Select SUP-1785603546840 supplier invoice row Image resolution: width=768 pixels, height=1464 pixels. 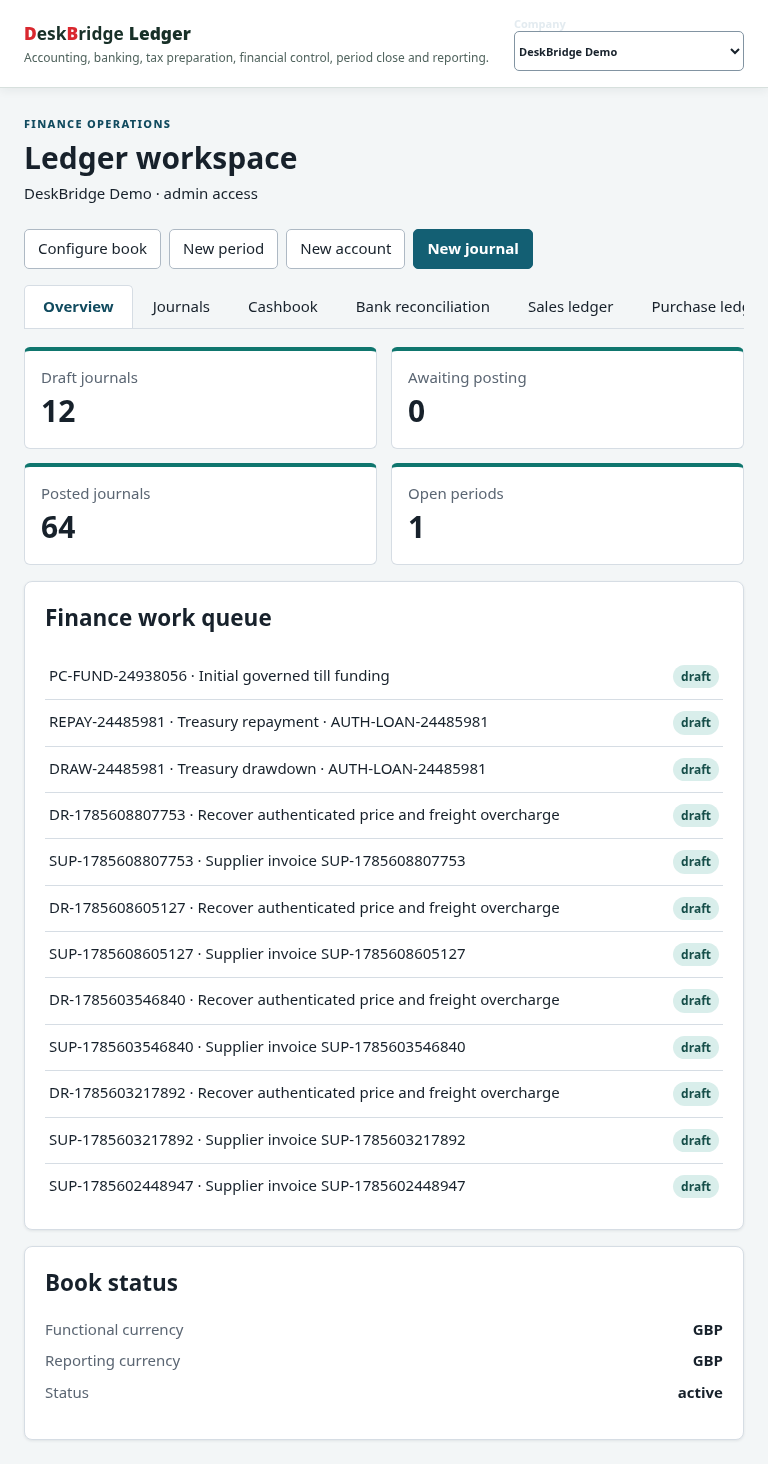tap(384, 1047)
